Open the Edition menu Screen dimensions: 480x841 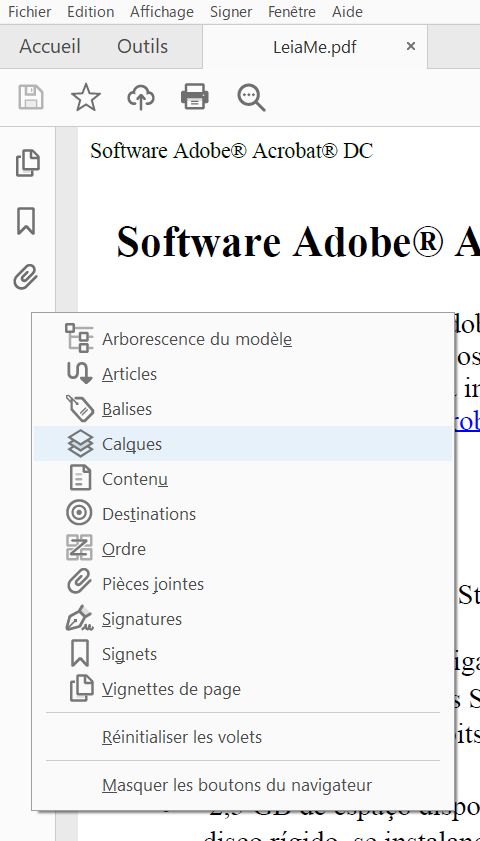[91, 11]
